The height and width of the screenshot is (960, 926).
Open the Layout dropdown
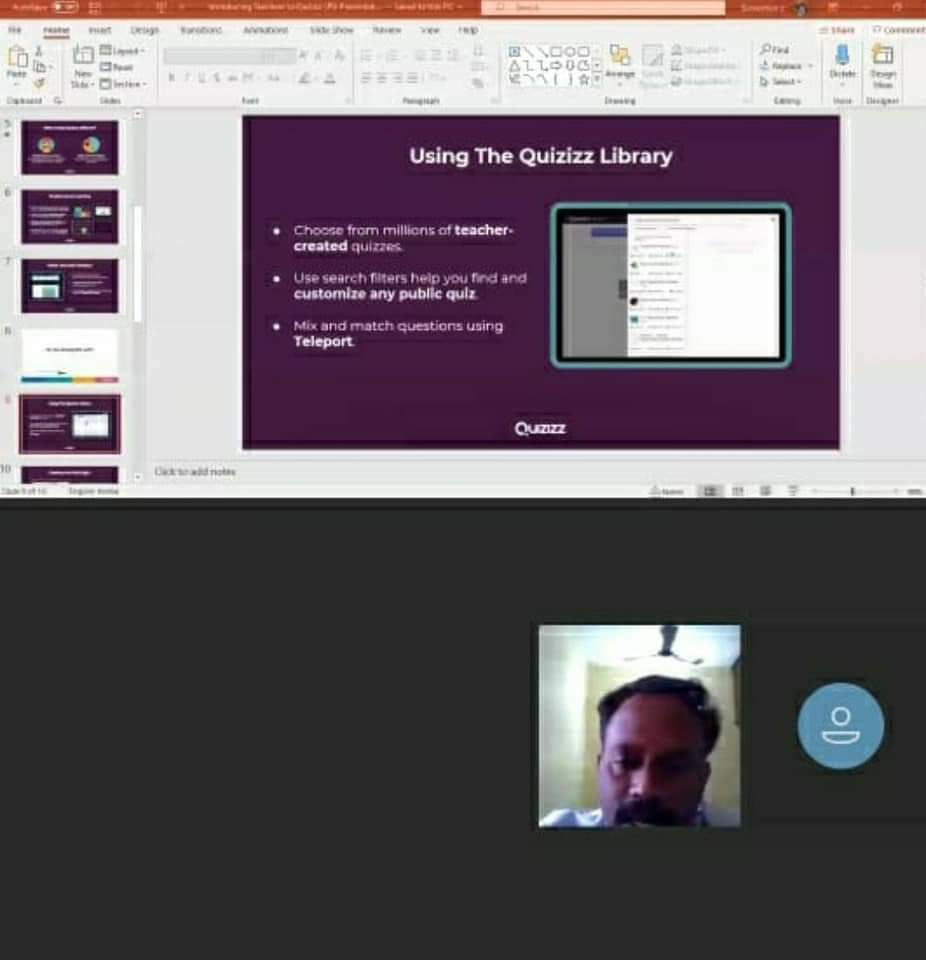122,51
